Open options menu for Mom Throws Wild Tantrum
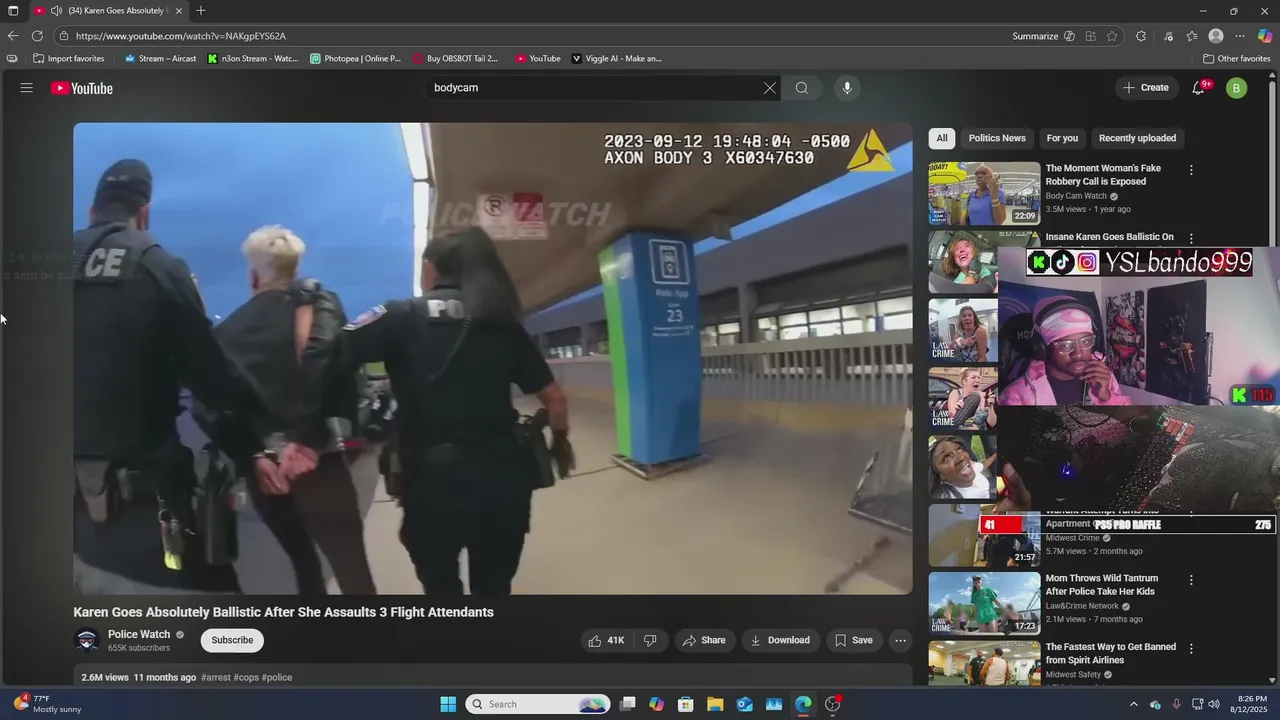The height and width of the screenshot is (720, 1280). [x=1191, y=580]
